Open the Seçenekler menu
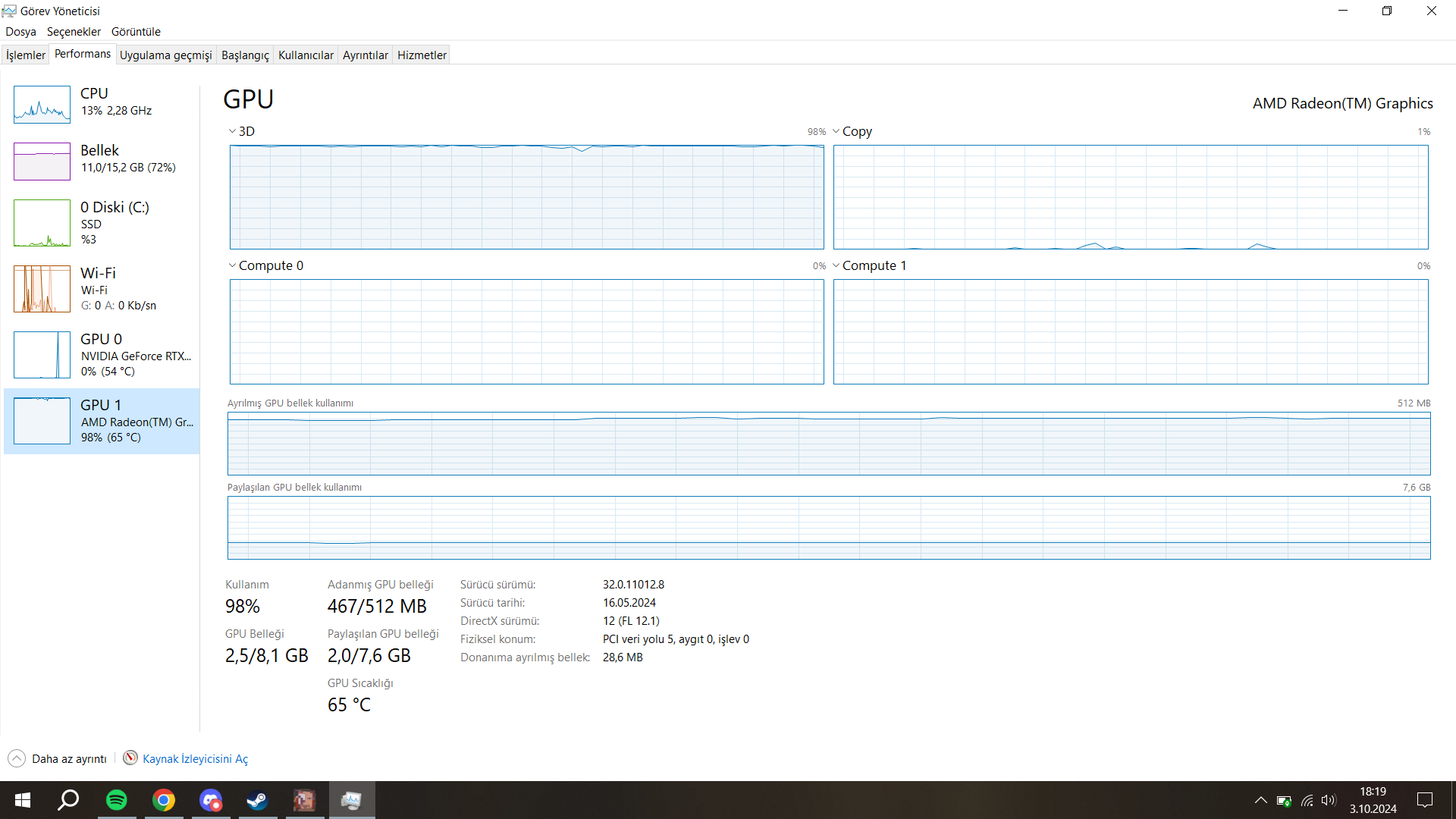The image size is (1456, 819). pyautogui.click(x=74, y=32)
